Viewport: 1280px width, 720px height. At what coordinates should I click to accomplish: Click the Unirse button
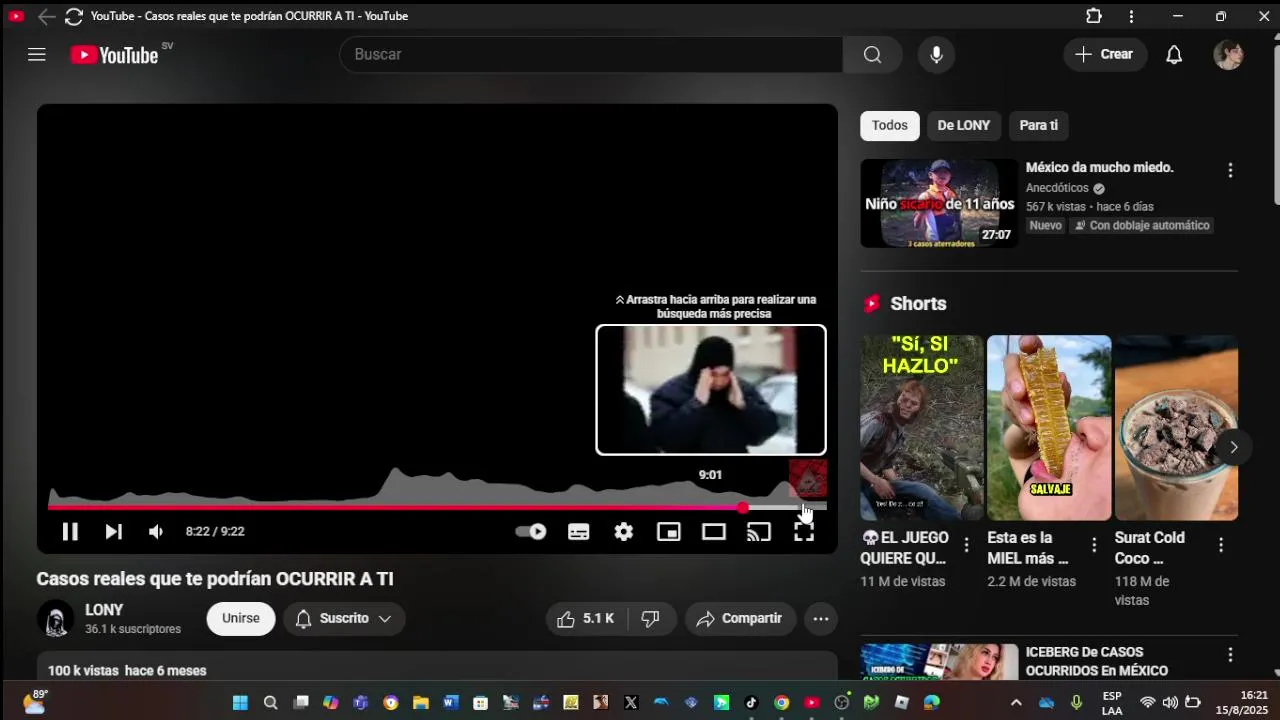pyautogui.click(x=241, y=618)
